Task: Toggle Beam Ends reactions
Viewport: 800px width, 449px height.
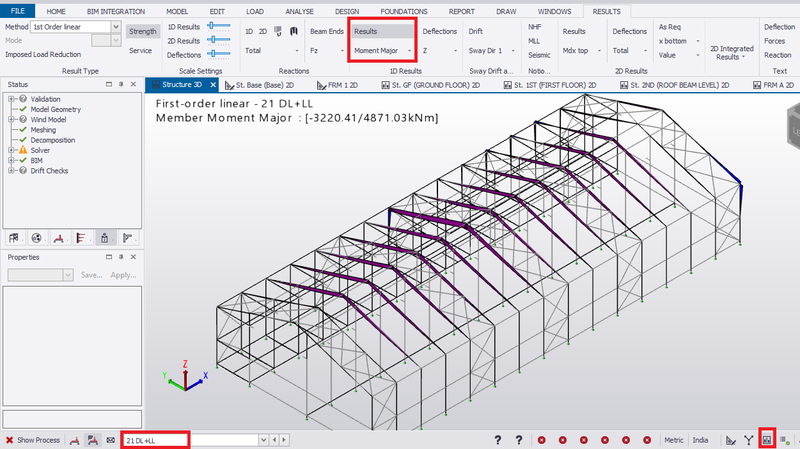Action: click(x=327, y=31)
